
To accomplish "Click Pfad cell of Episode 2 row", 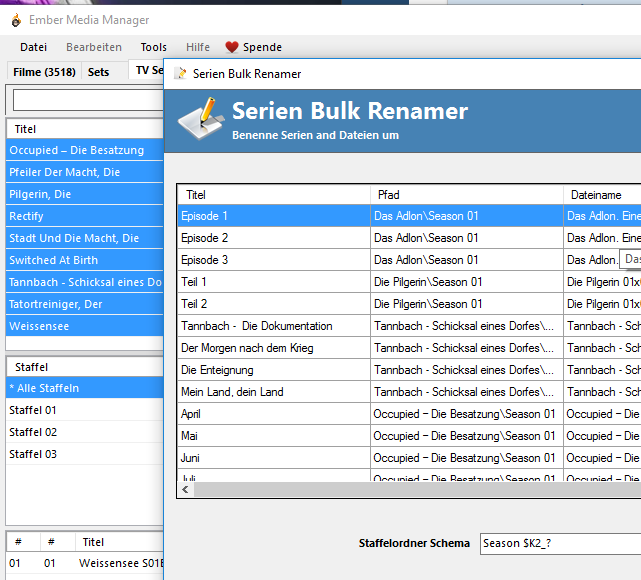I will [467, 238].
